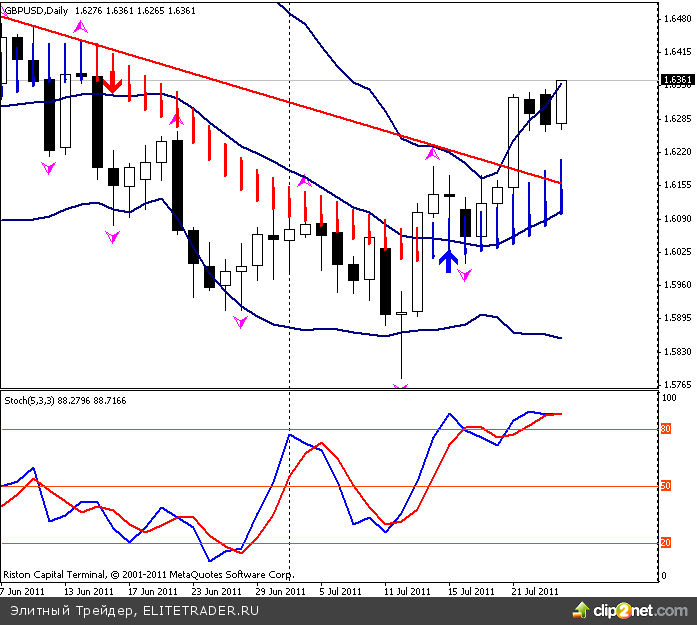Click the 1.6480 price on the scale
This screenshot has height=625, width=697.
tap(677, 18)
